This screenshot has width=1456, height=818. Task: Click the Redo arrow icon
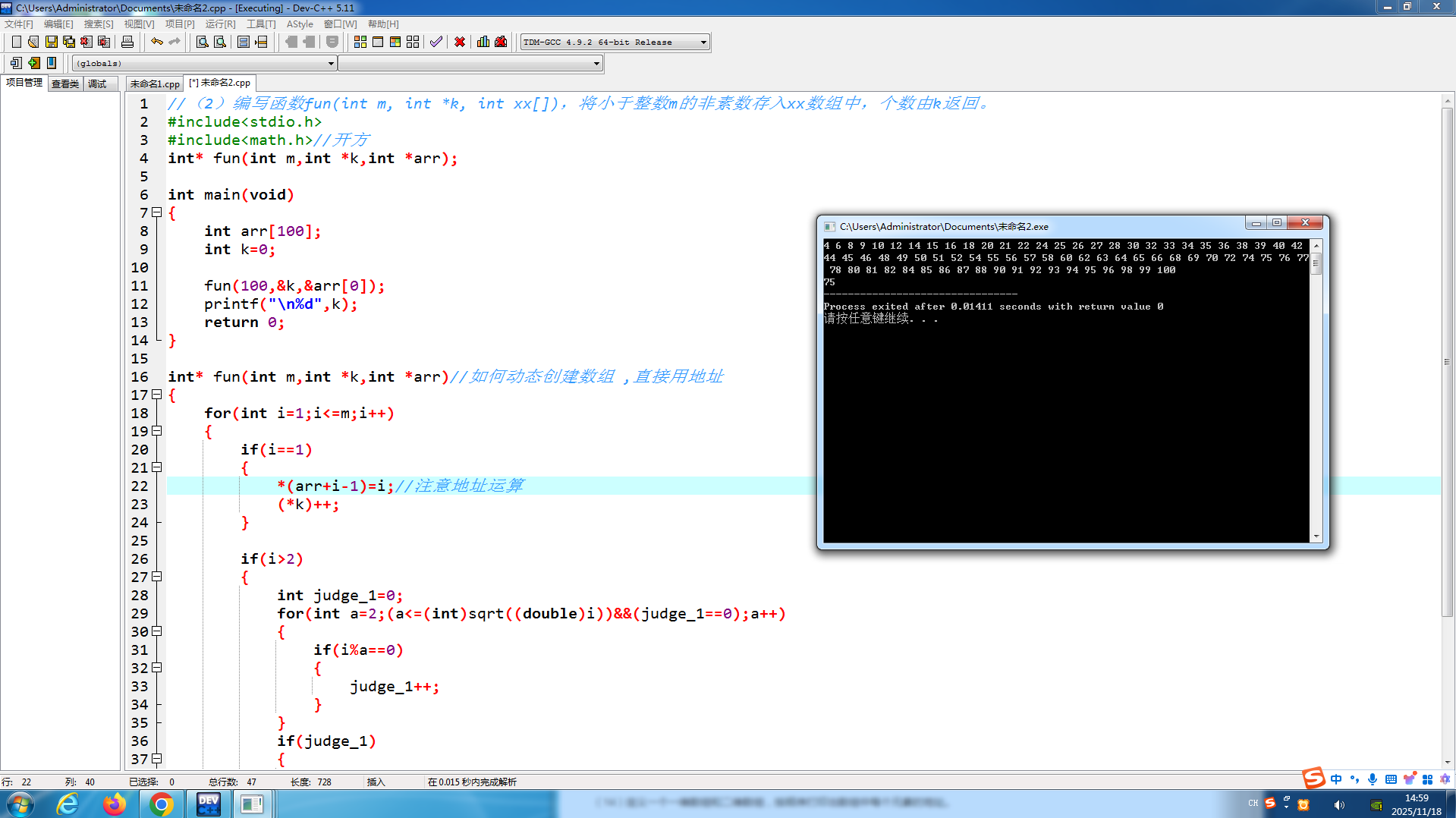(175, 42)
